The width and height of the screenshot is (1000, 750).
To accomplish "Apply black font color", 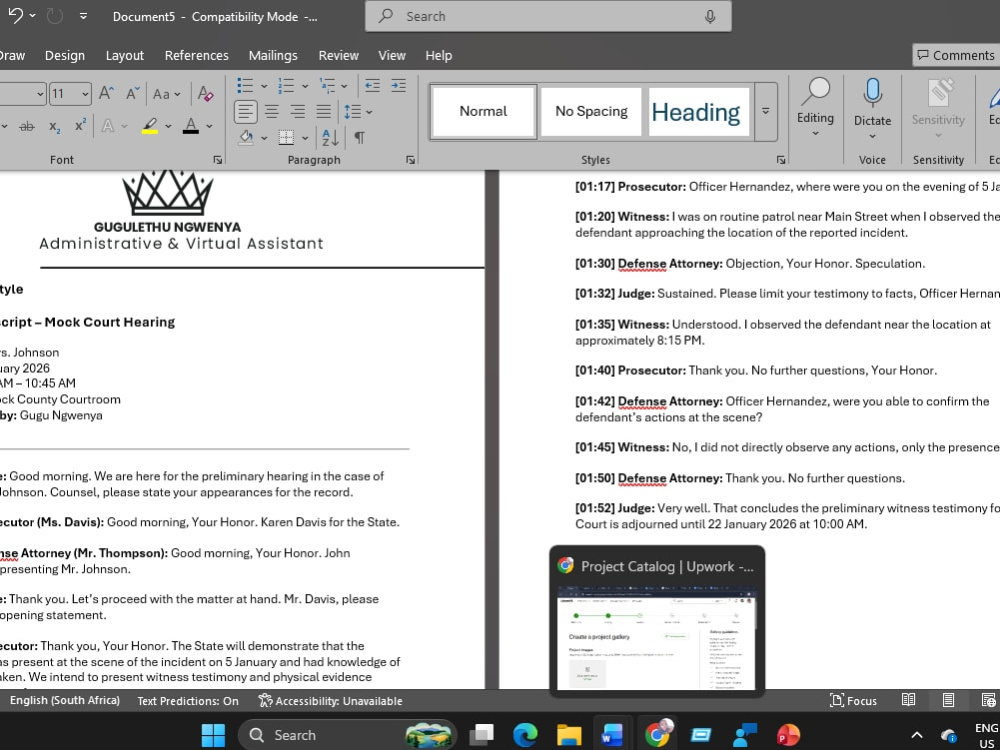I will click(x=191, y=126).
